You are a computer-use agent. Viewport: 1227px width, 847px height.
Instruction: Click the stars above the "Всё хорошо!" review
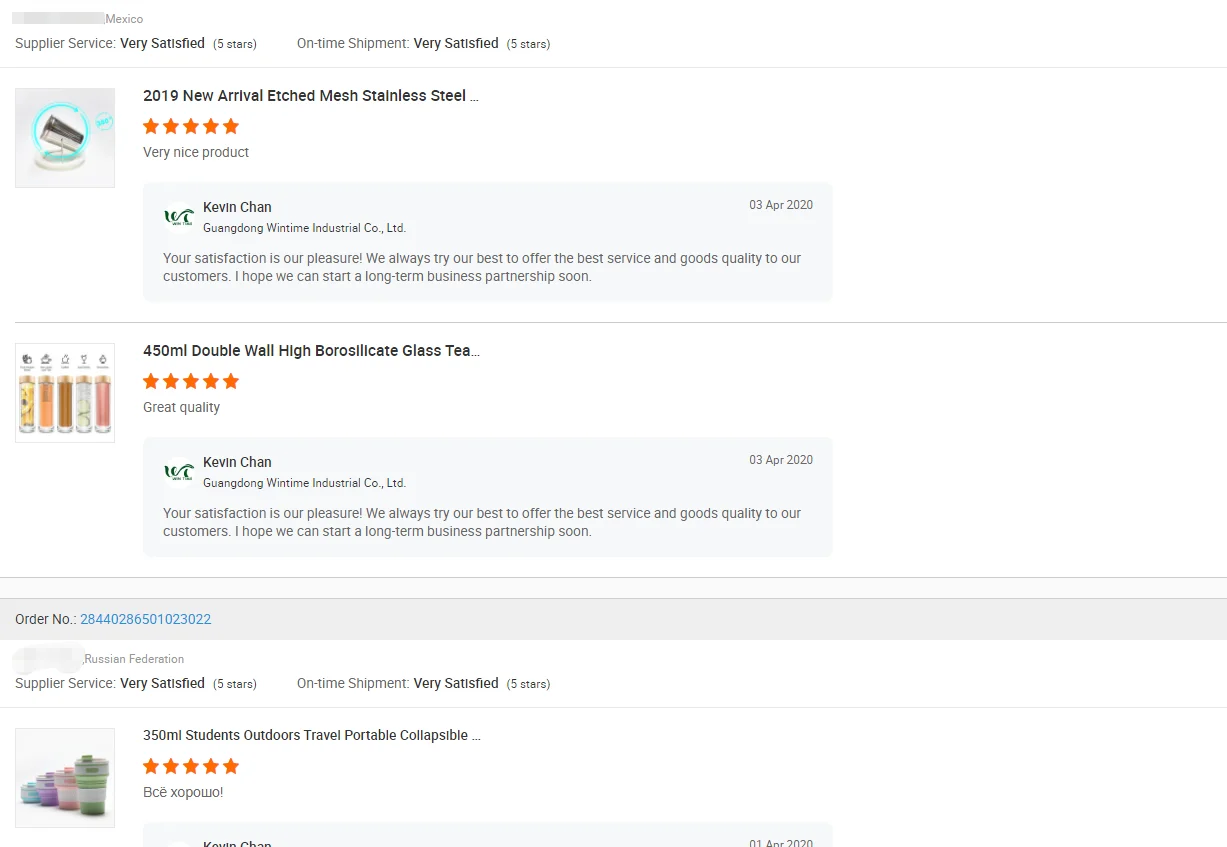(191, 766)
